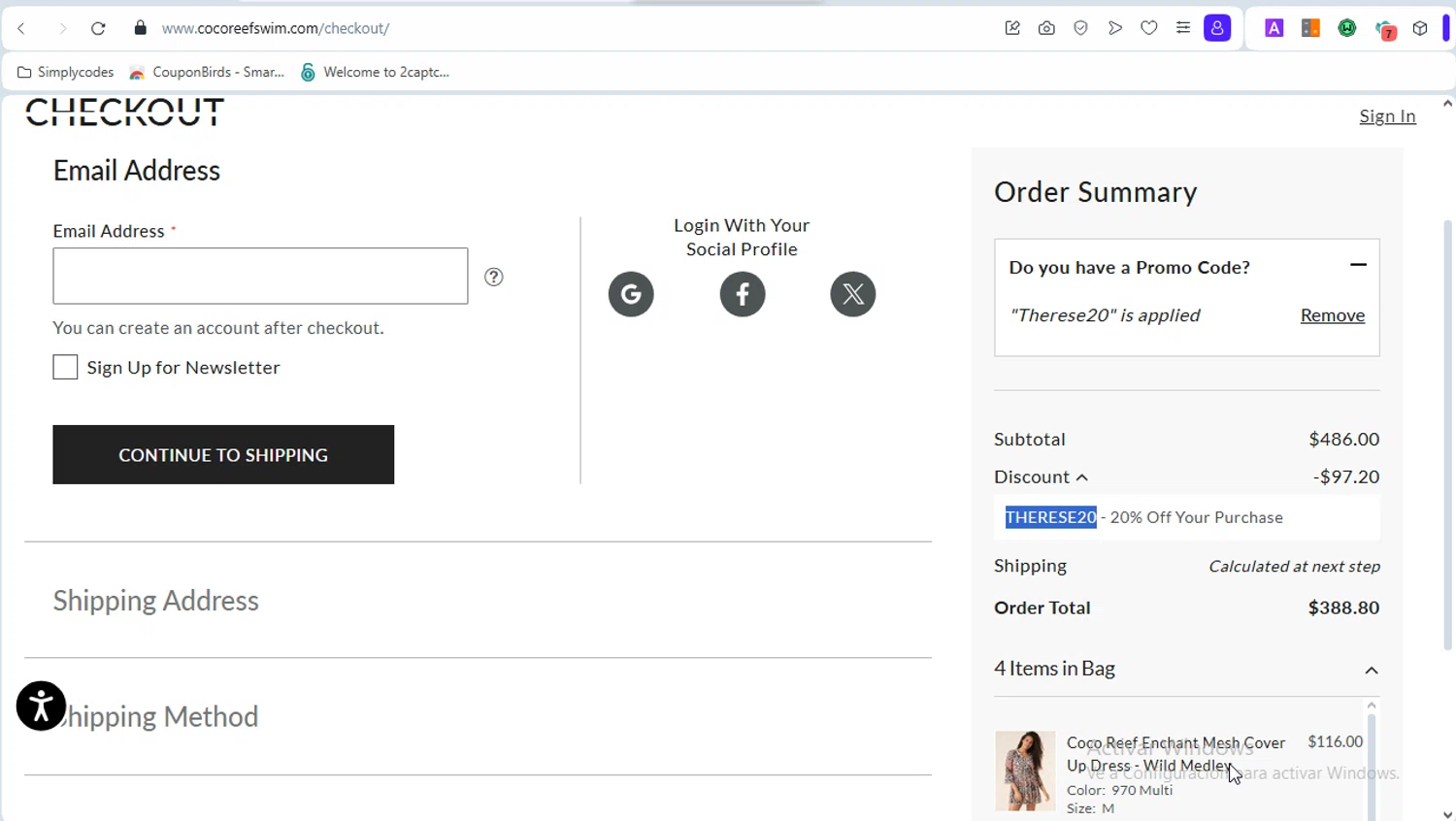The image size is (1456, 821).
Task: Click the email help question mark icon
Action: point(494,277)
